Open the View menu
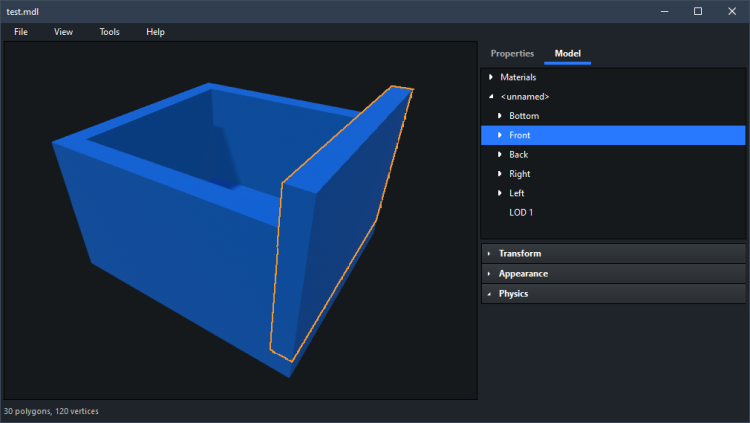Viewport: 750px width, 423px height. pos(63,32)
